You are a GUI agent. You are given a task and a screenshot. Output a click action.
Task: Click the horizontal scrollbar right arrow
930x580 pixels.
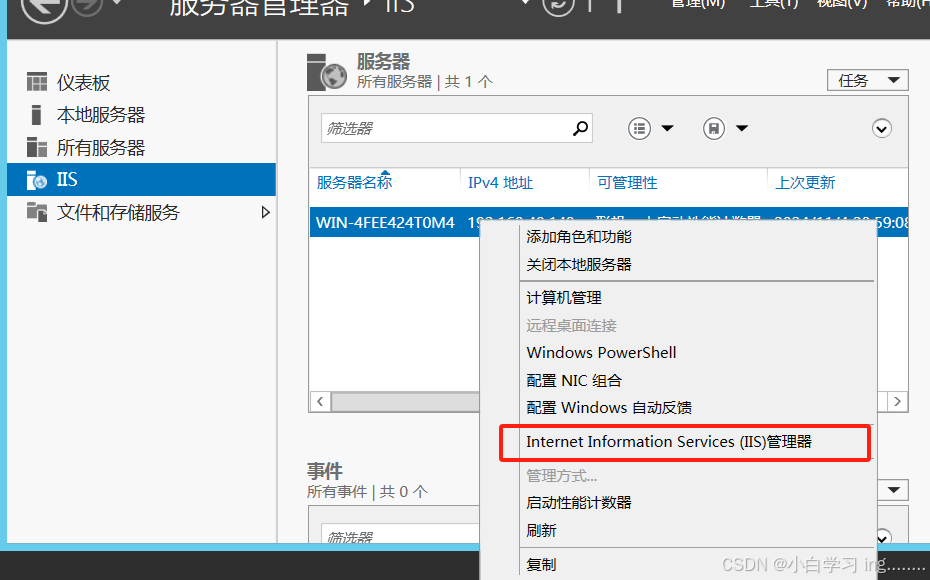897,401
